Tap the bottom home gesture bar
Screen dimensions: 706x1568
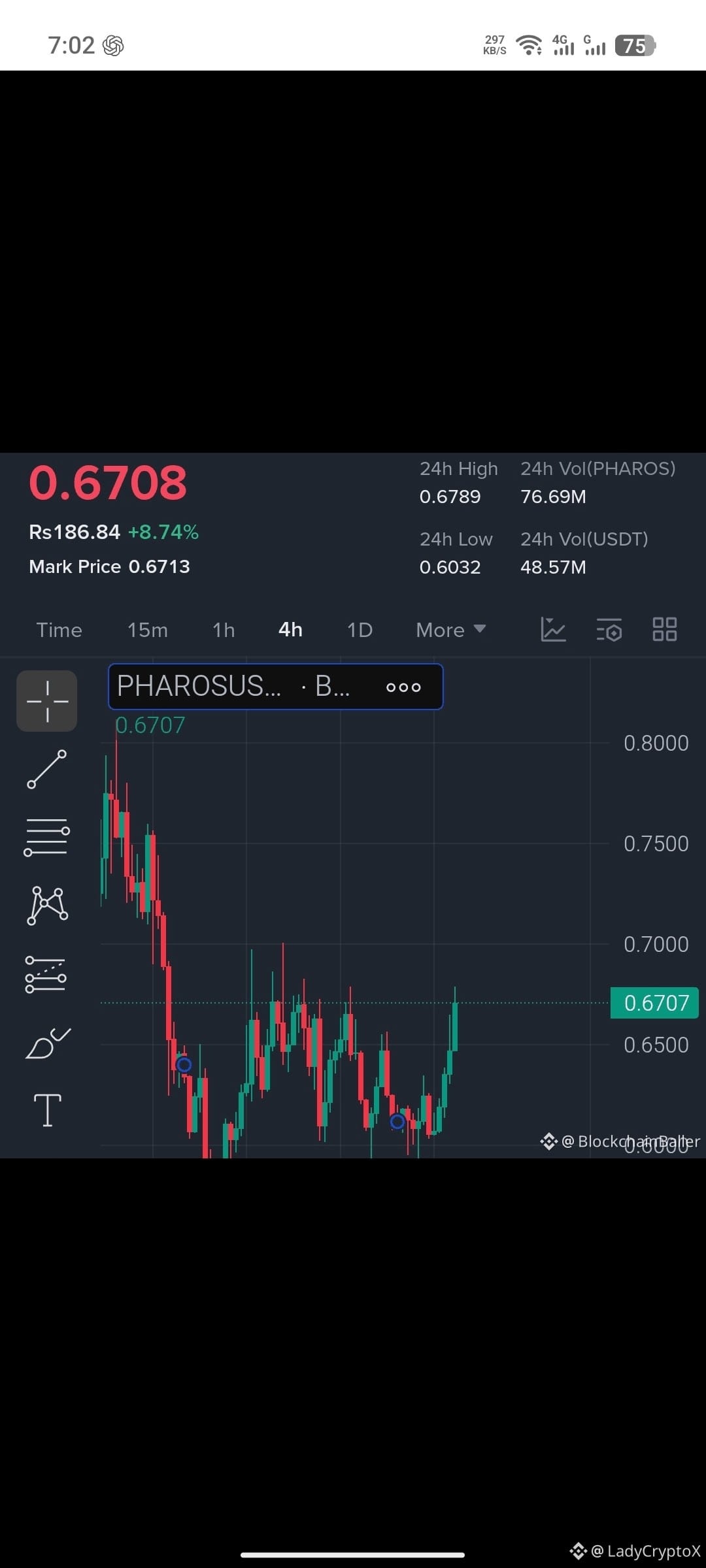[353, 1555]
